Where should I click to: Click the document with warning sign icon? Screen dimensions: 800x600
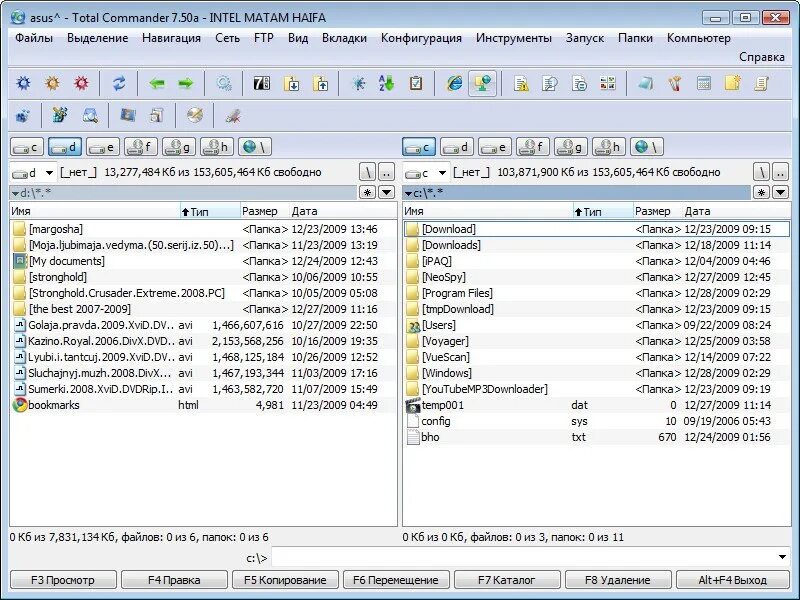(521, 83)
